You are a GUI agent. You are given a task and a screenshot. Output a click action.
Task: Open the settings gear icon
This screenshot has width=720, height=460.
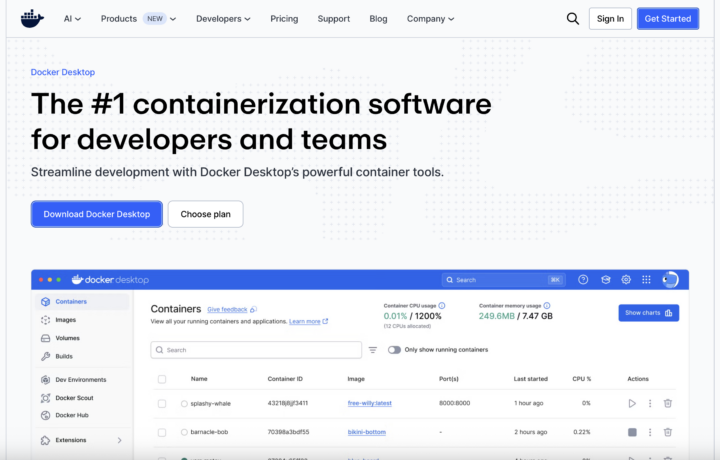coord(626,280)
